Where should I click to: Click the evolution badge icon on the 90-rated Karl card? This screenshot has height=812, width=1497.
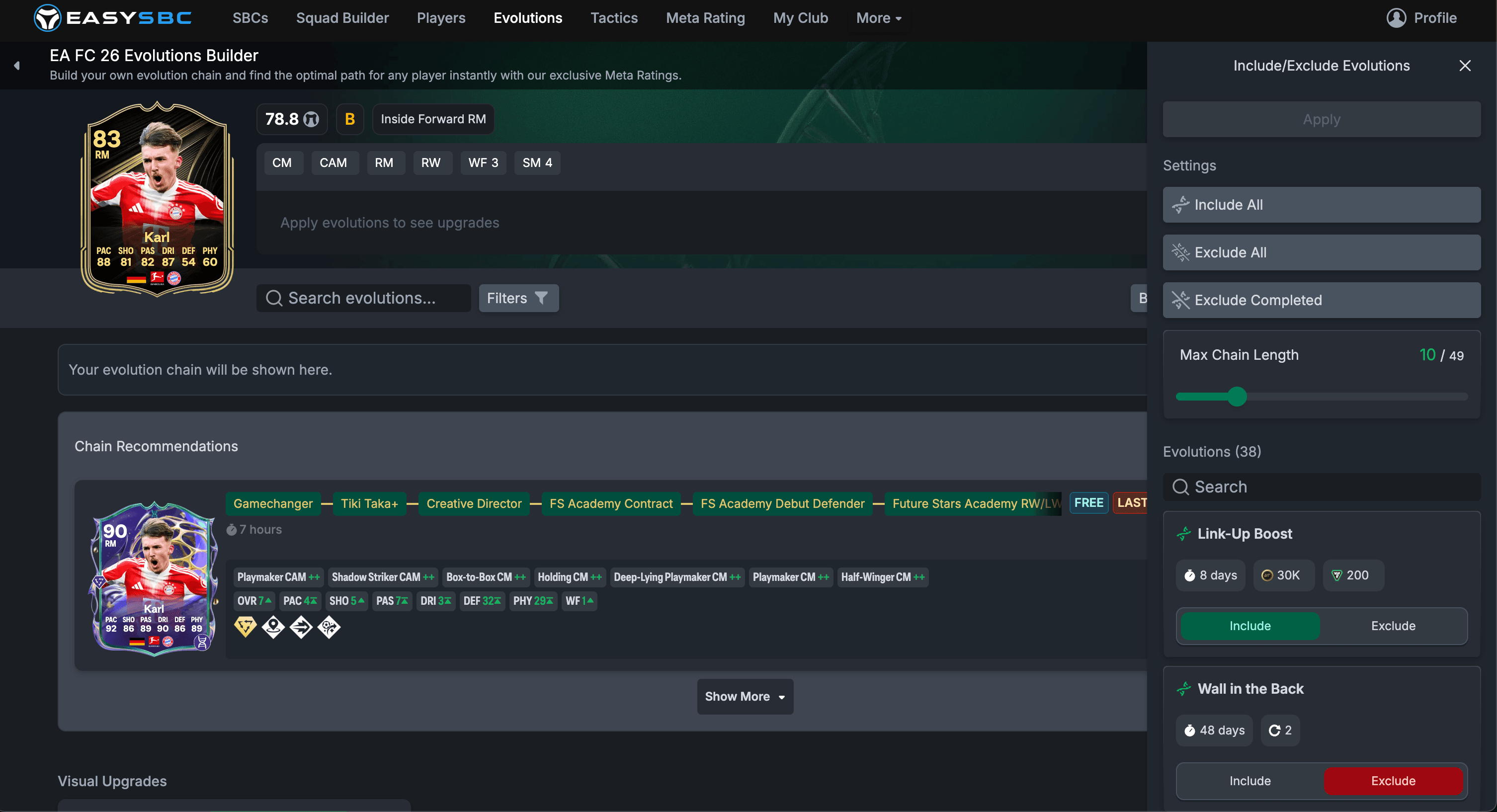202,642
